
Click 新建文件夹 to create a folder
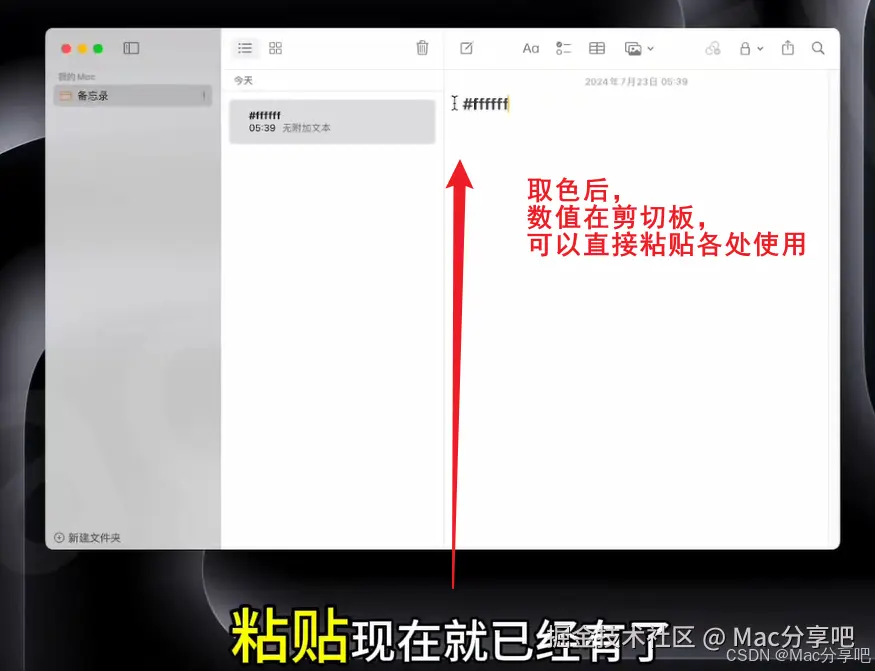tap(90, 537)
